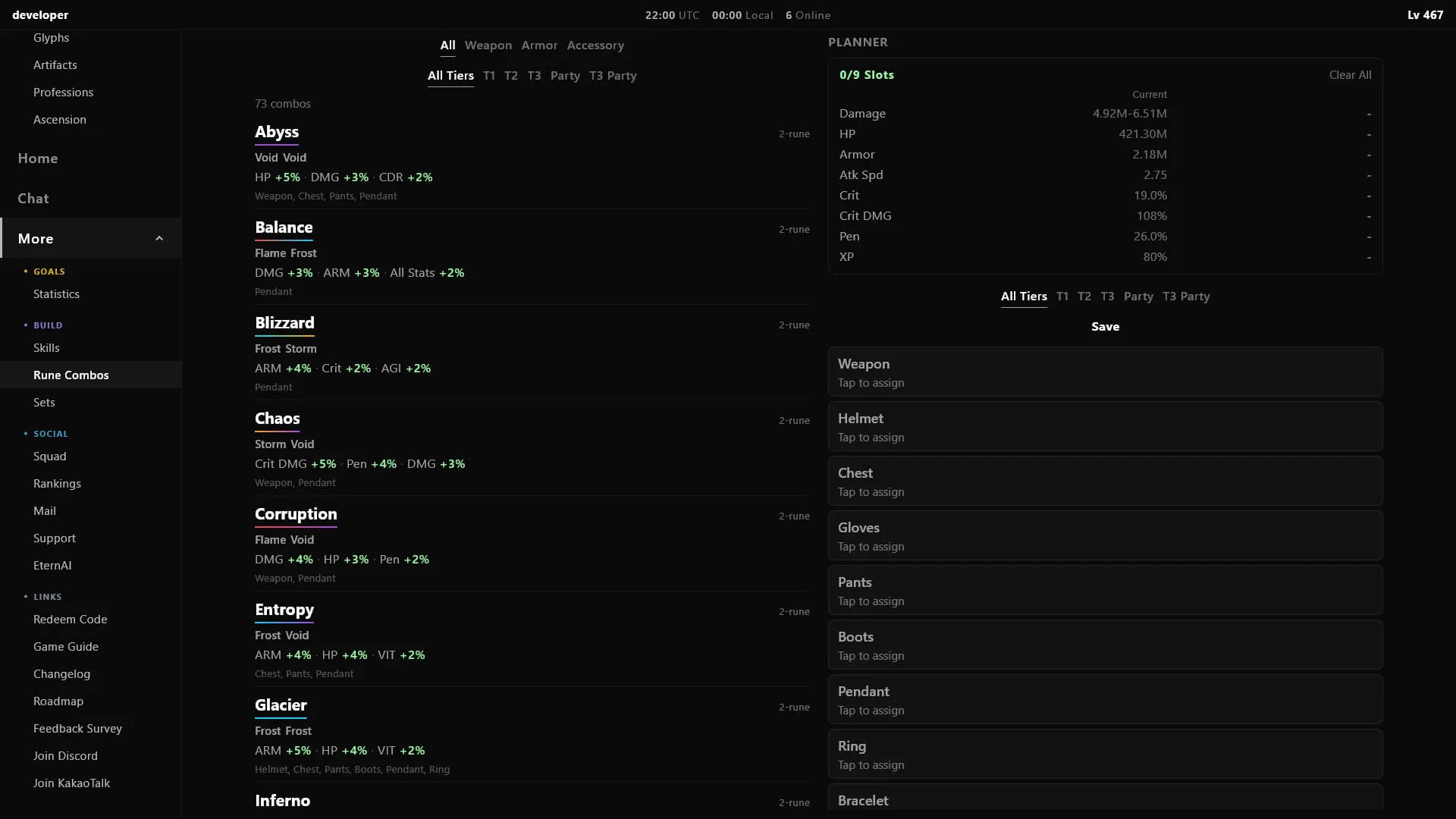
Task: Filter combo list by T3
Action: pos(534,76)
